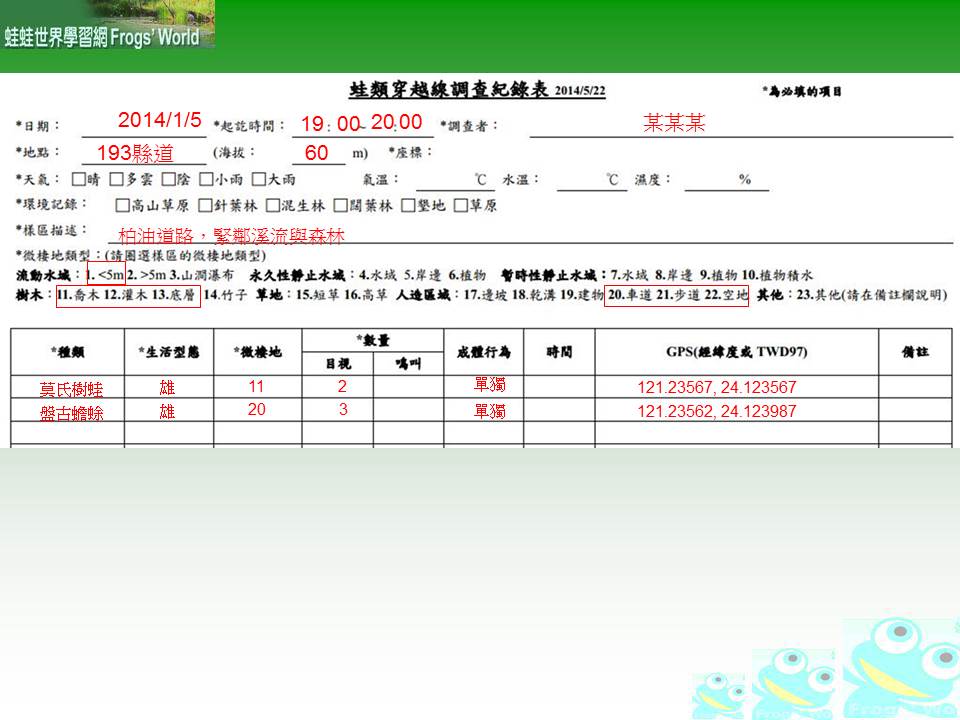
Task: Check the 晴 weather checkbox
Action: click(79, 180)
